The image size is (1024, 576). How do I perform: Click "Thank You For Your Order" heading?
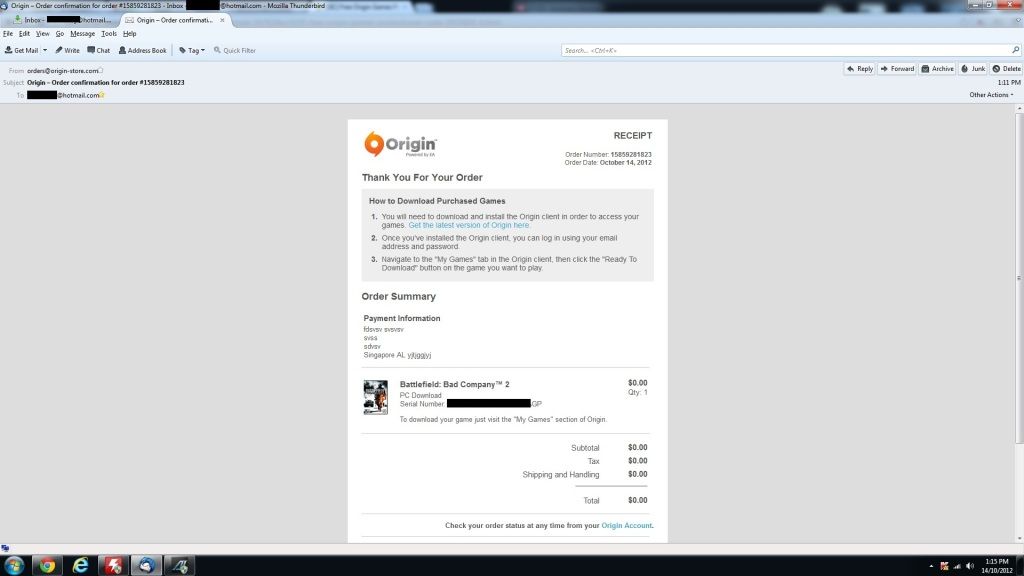422,178
